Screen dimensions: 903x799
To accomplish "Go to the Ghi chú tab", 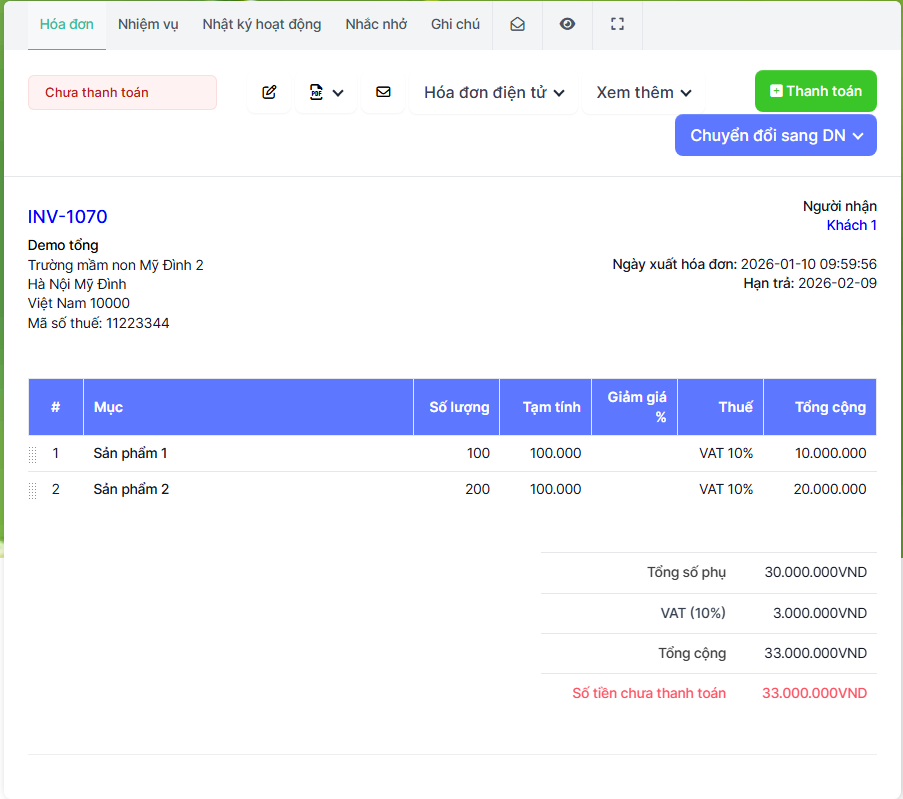I will coord(455,24).
